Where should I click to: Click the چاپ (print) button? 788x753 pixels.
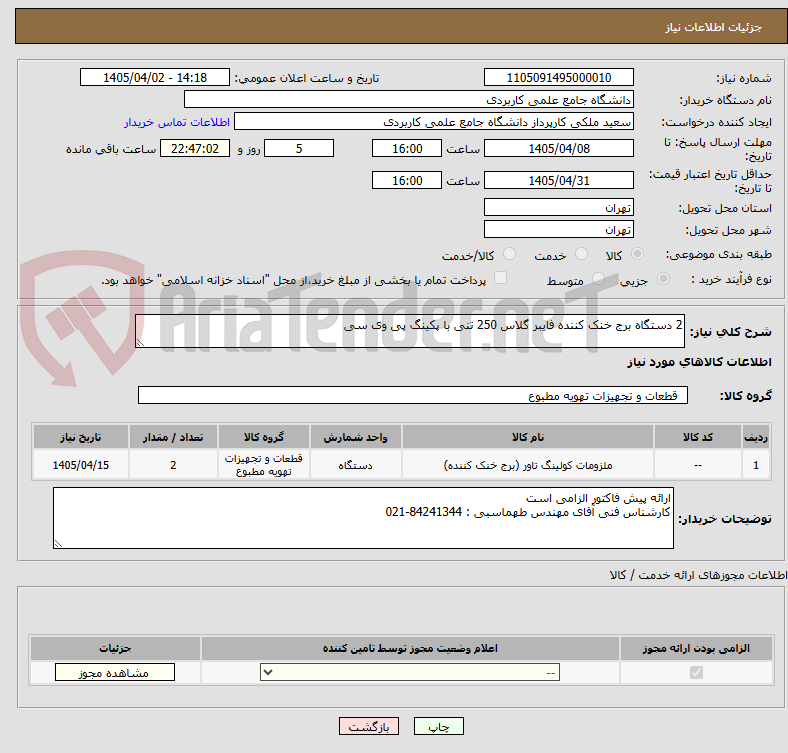tap(438, 726)
